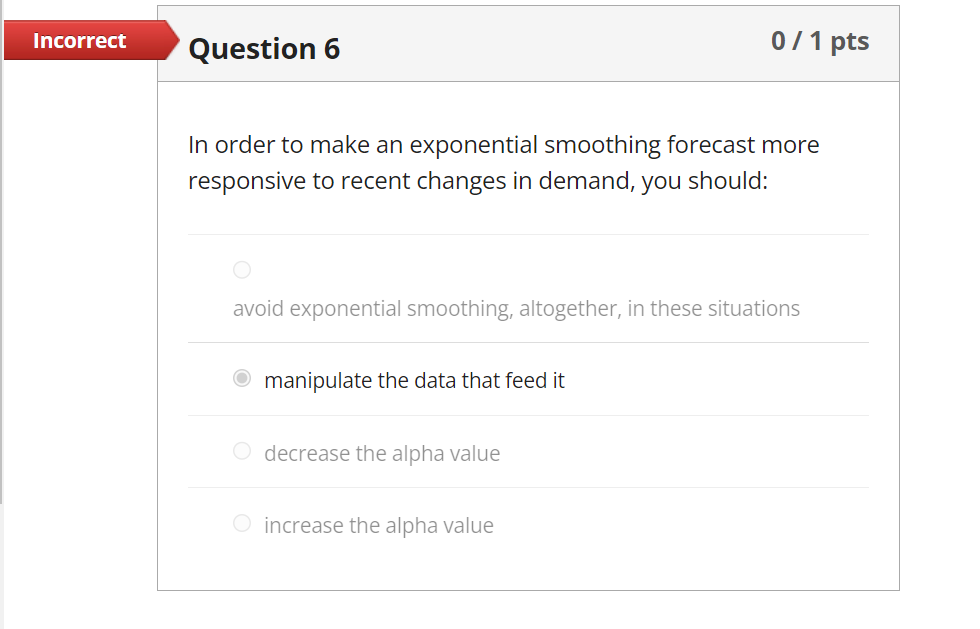Click the 'Question 6' heading
The width and height of the screenshot is (980, 629).
click(264, 48)
